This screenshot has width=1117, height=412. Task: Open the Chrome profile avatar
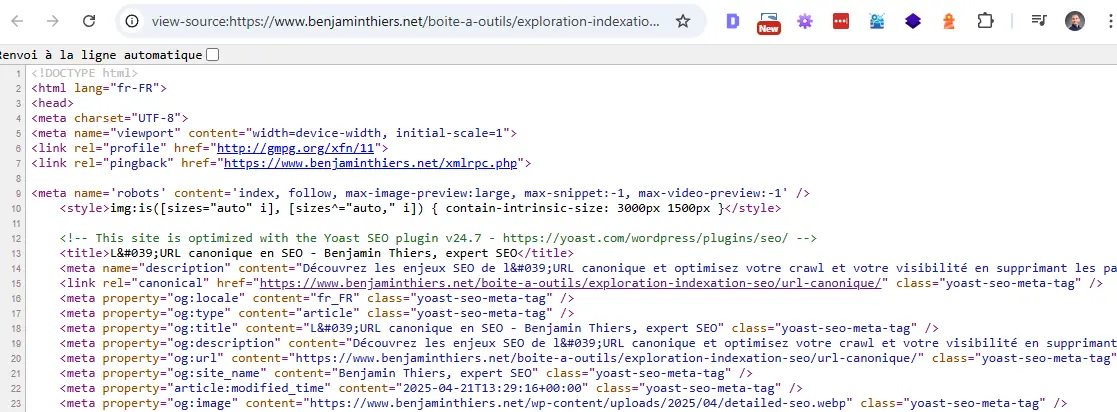[x=1074, y=21]
